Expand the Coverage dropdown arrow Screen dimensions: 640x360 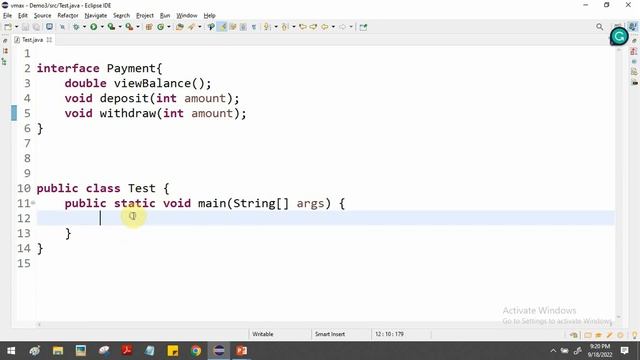click(x=120, y=27)
